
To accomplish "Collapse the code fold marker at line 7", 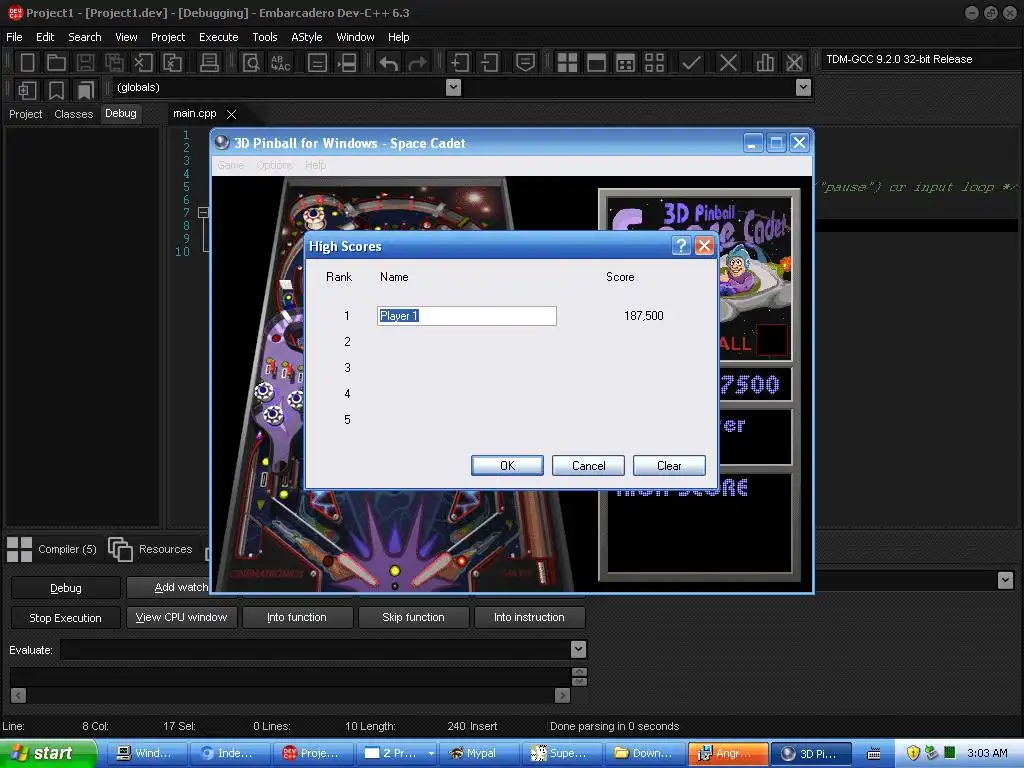I will [203, 212].
